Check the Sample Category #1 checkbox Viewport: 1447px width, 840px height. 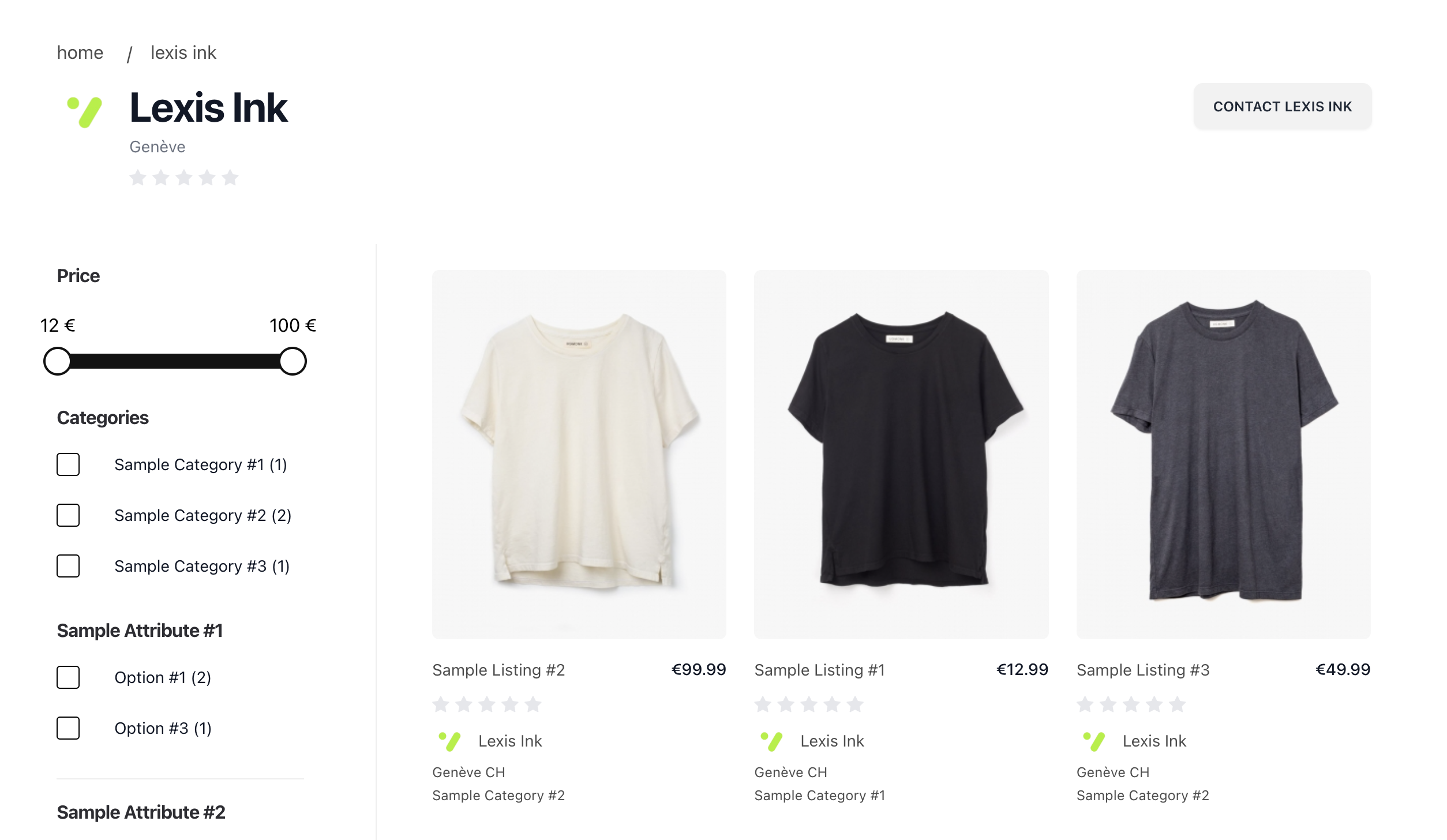point(68,464)
